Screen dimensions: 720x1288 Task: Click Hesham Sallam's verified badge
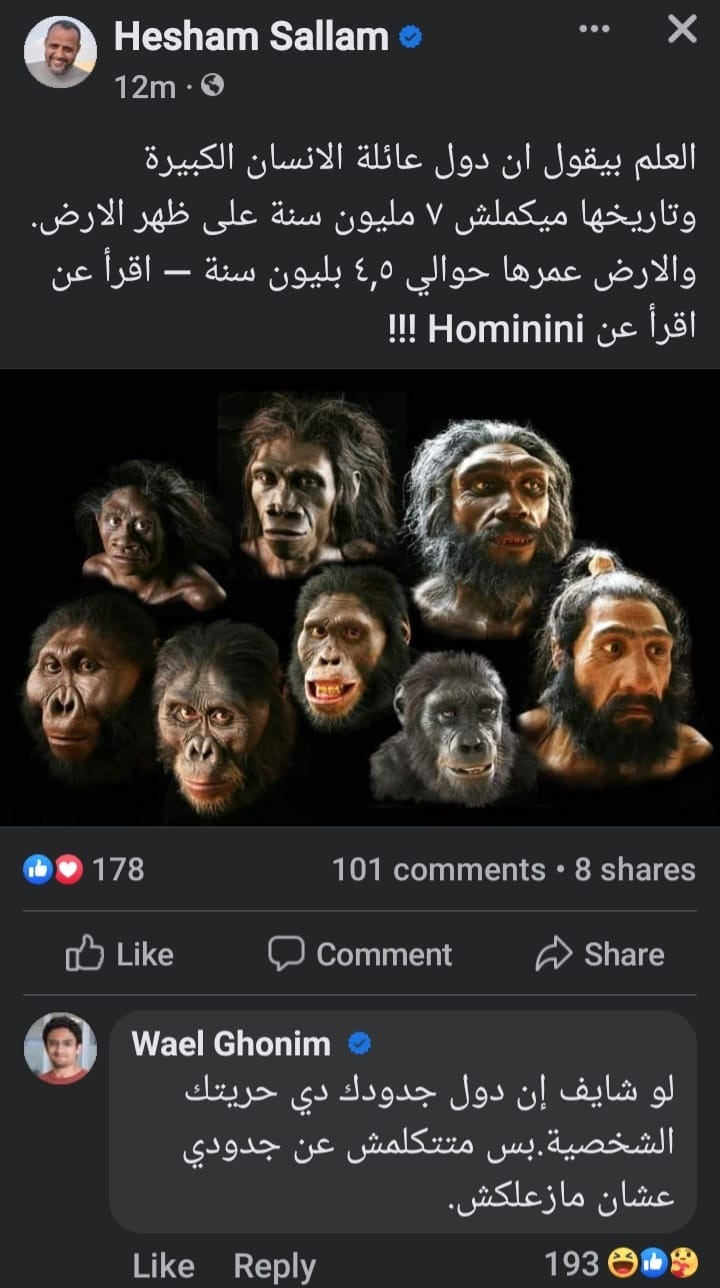(411, 38)
